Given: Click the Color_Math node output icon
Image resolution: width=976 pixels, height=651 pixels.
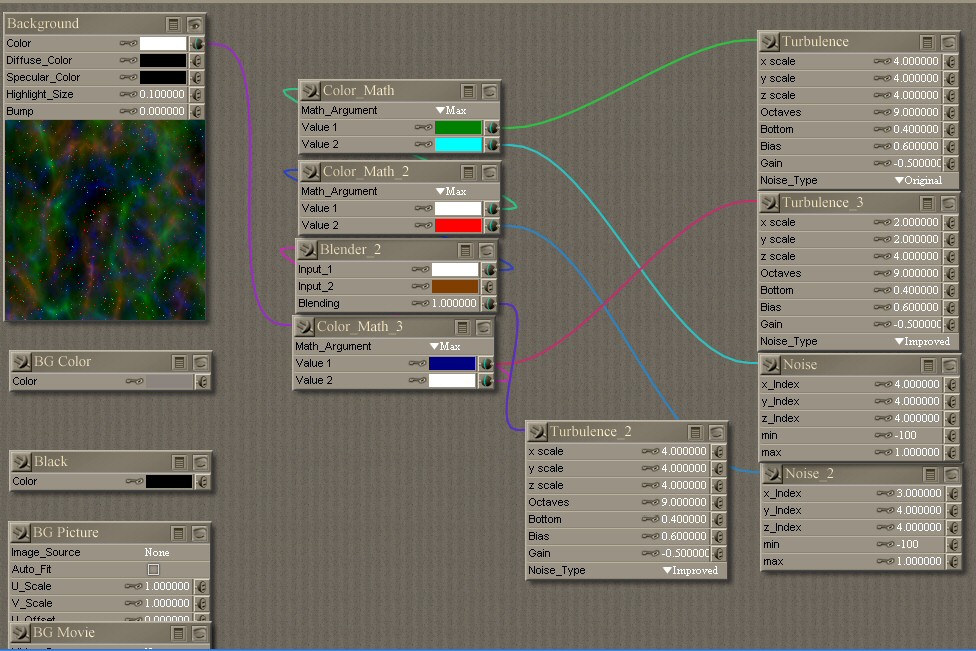Looking at the screenshot, I should tap(310, 91).
